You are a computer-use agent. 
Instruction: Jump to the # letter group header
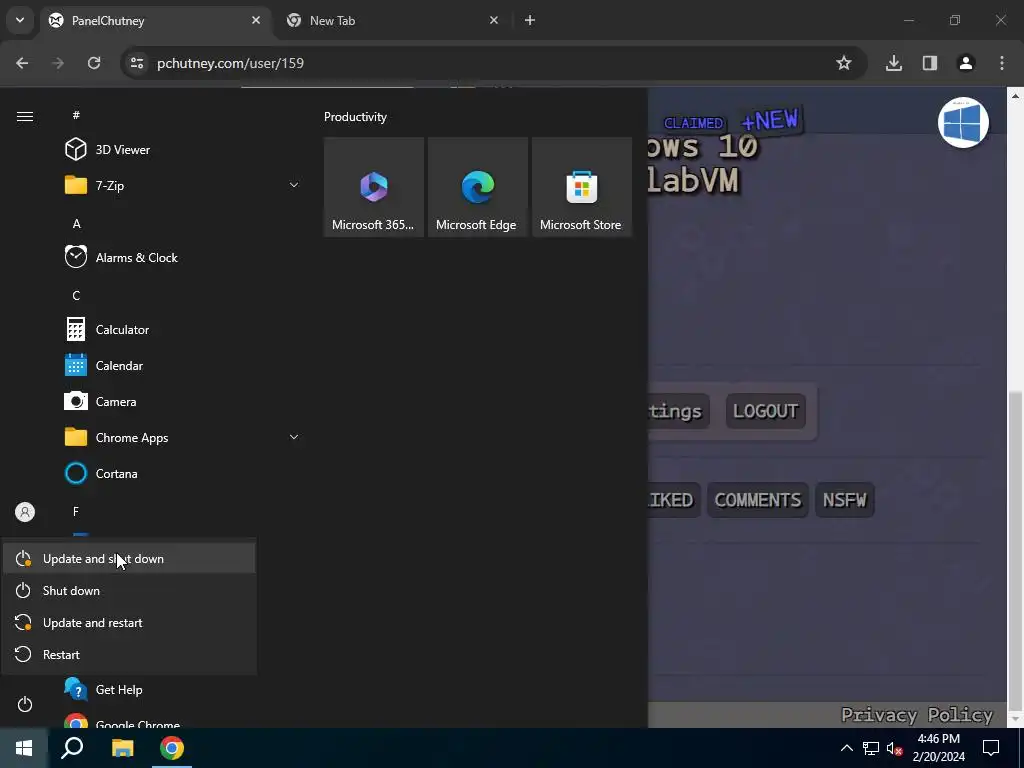point(76,115)
